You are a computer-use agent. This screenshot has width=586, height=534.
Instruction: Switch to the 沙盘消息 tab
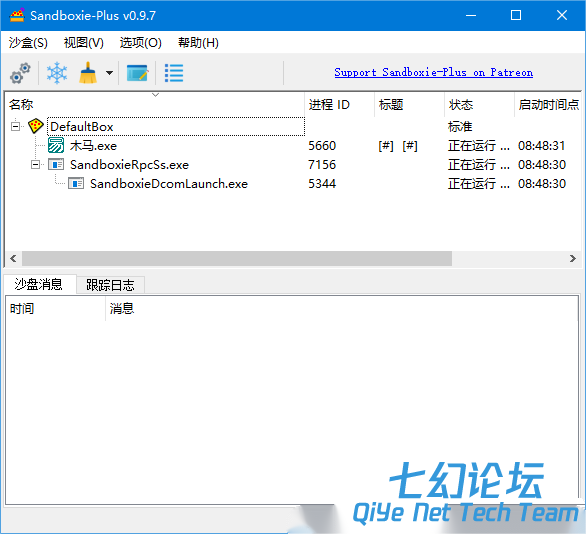coord(39,284)
